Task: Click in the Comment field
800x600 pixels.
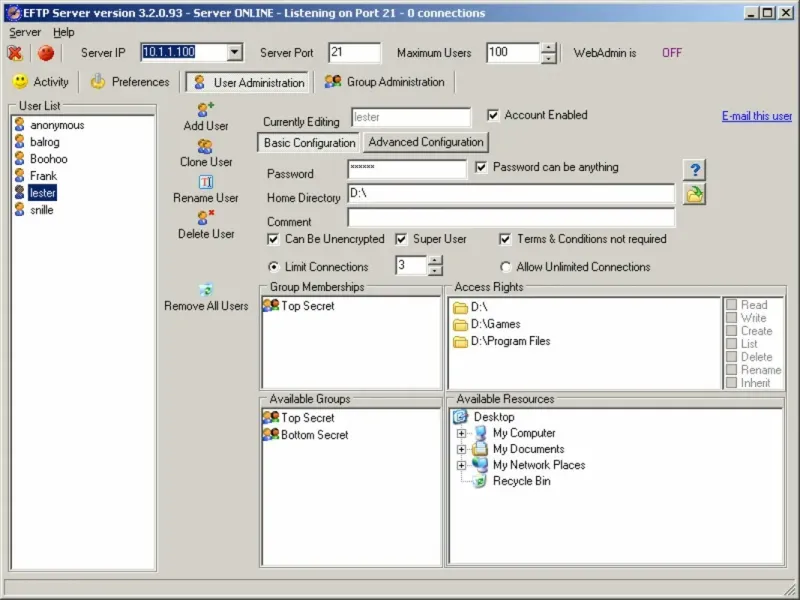Action: pyautogui.click(x=511, y=218)
